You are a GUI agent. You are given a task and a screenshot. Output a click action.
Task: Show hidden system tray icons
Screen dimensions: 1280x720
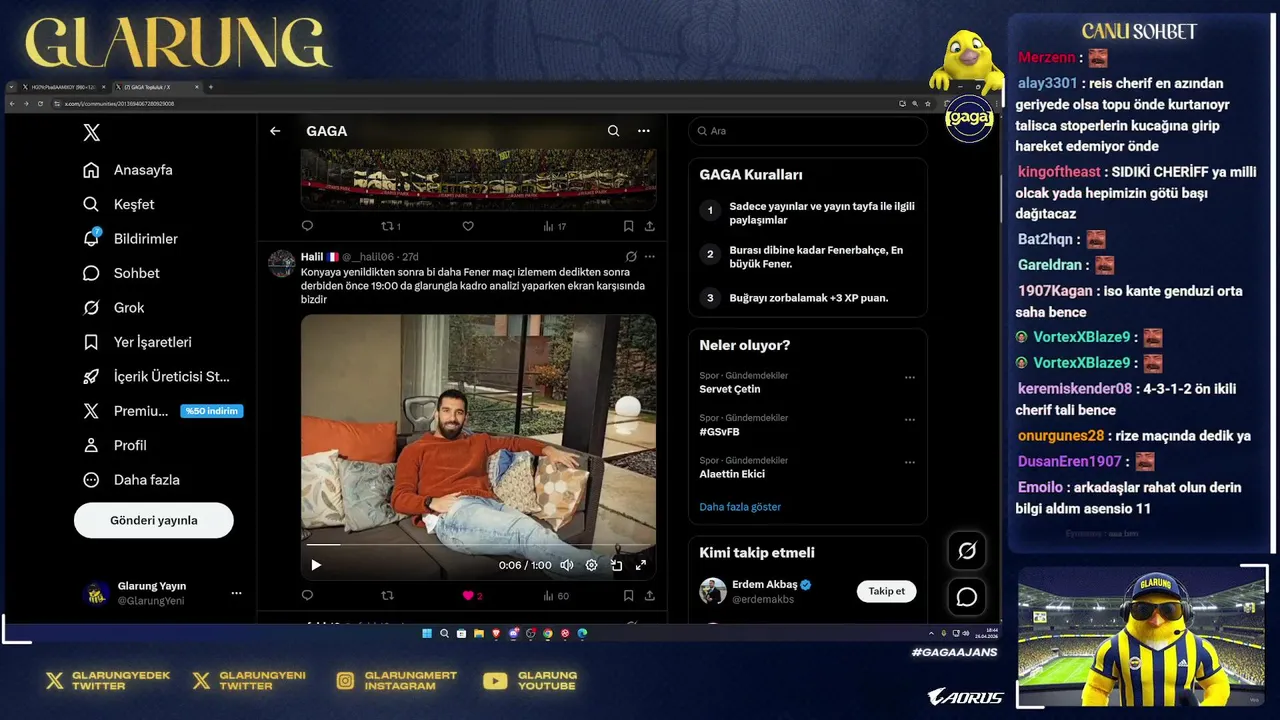click(x=932, y=633)
